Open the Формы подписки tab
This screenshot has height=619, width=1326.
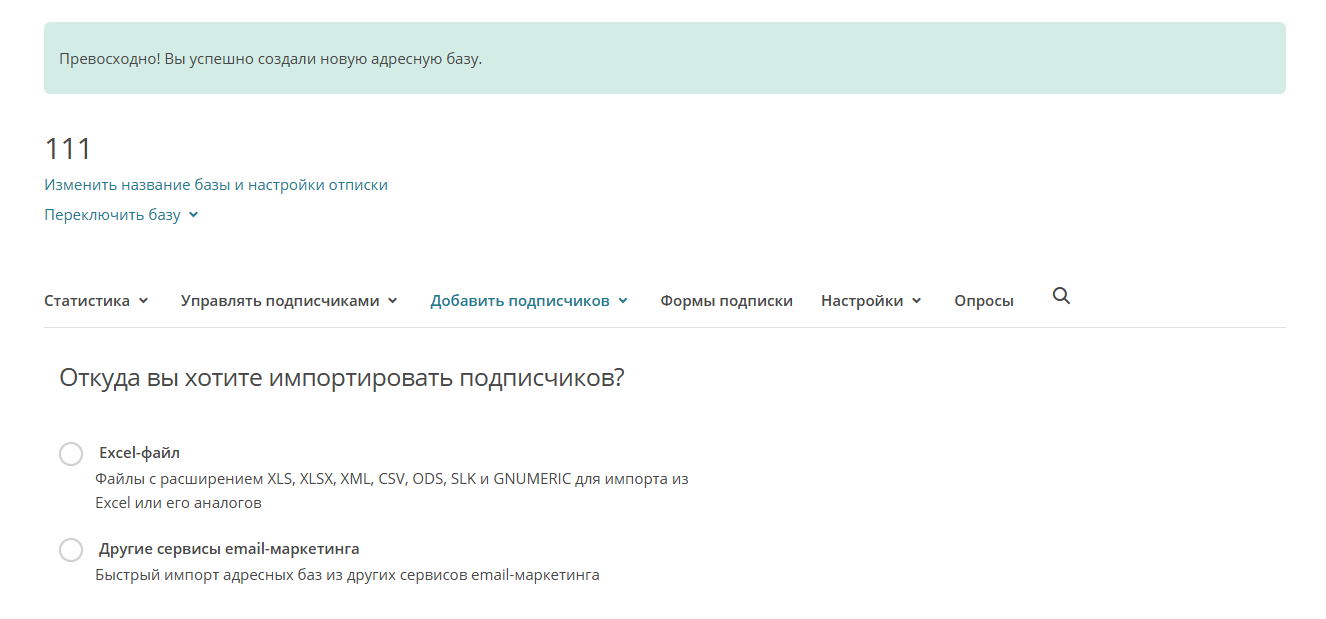coord(726,301)
